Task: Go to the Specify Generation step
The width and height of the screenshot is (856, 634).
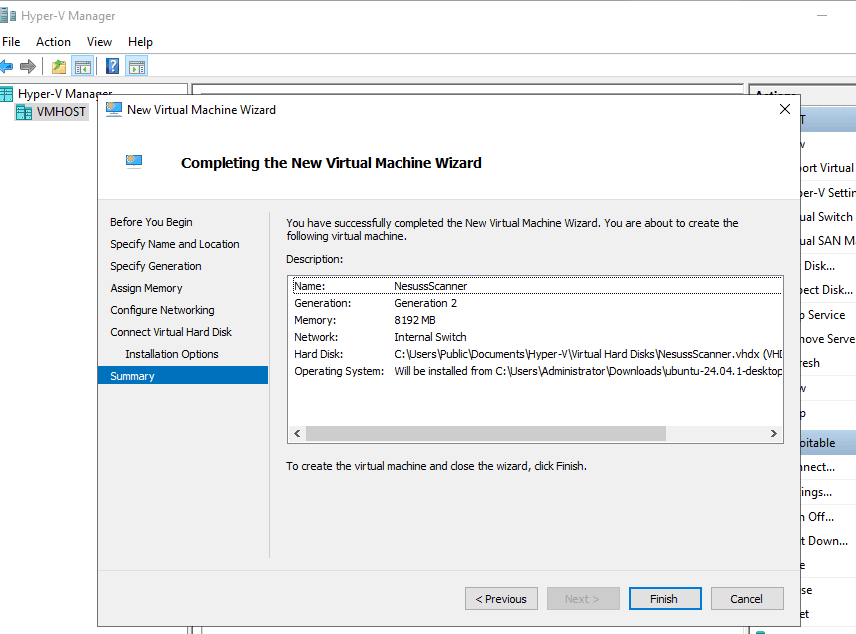Action: (156, 266)
